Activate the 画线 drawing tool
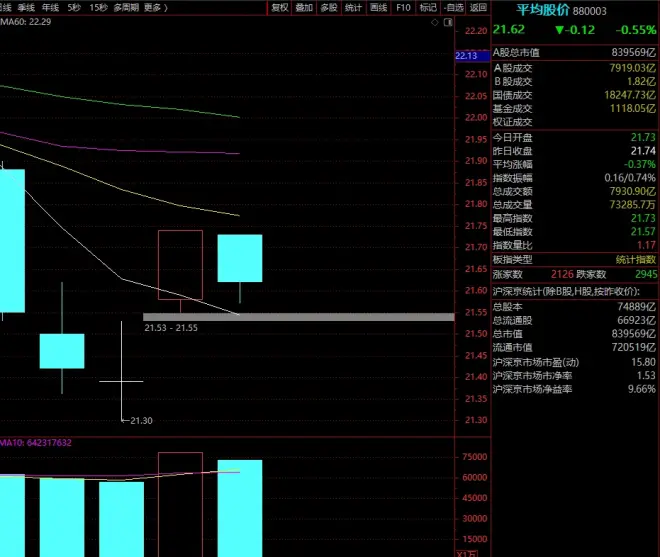This screenshot has height=557, width=660. (x=378, y=7)
